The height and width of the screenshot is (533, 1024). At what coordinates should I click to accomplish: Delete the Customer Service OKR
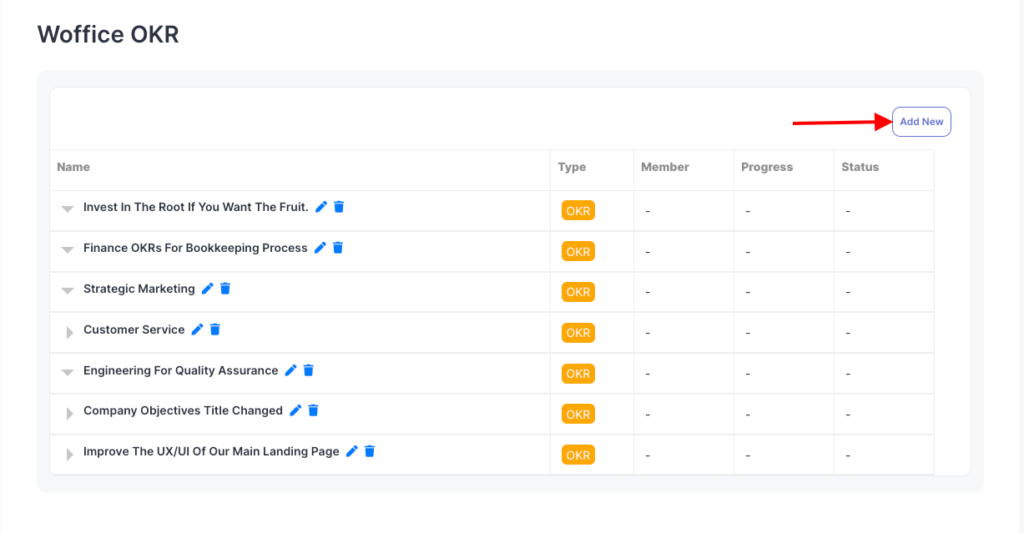point(215,330)
